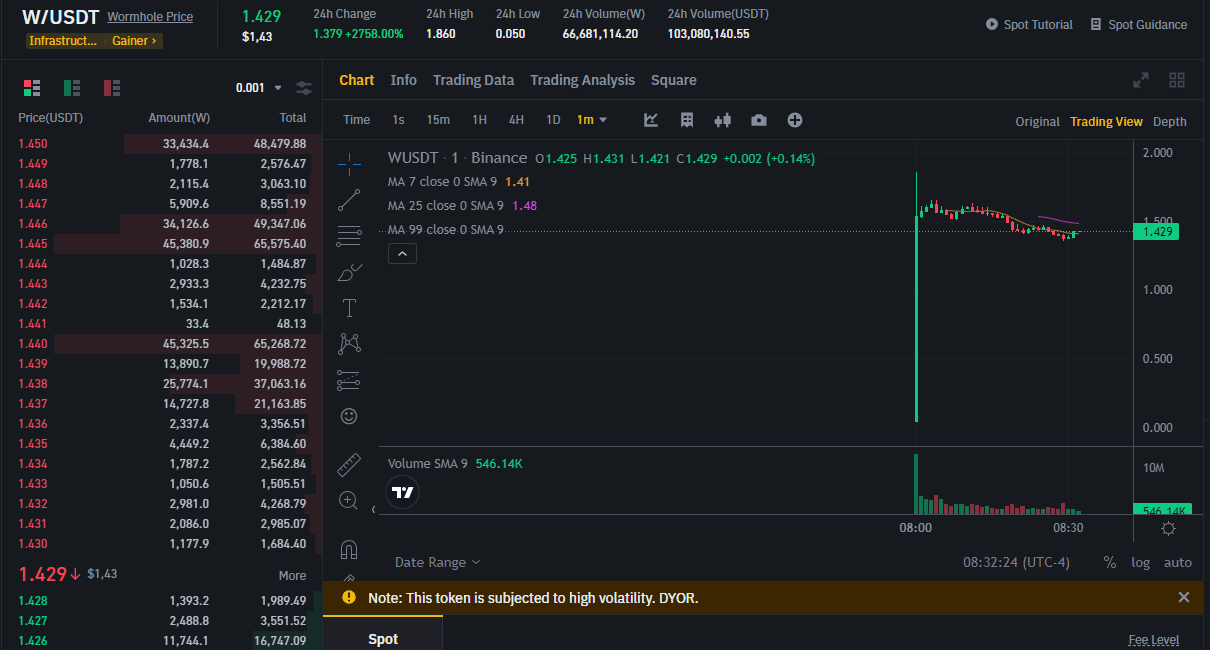1210x650 pixels.
Task: Open the emoji annotation tool
Action: [x=349, y=415]
